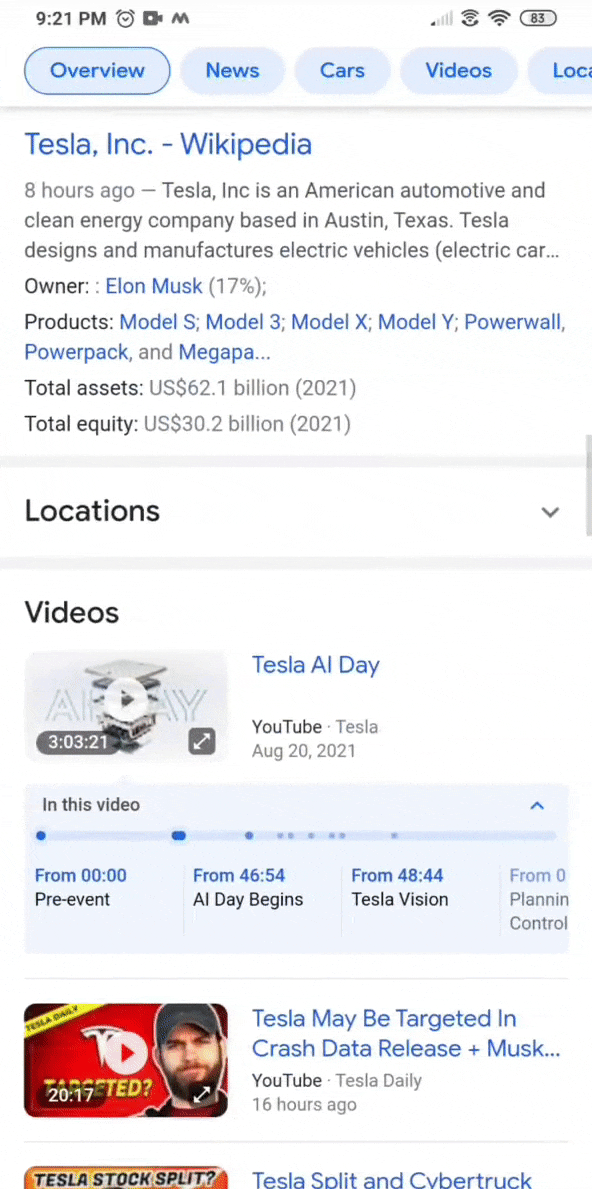Viewport: 592px width, 1189px height.
Task: Keep Overview tab selected
Action: [x=97, y=70]
